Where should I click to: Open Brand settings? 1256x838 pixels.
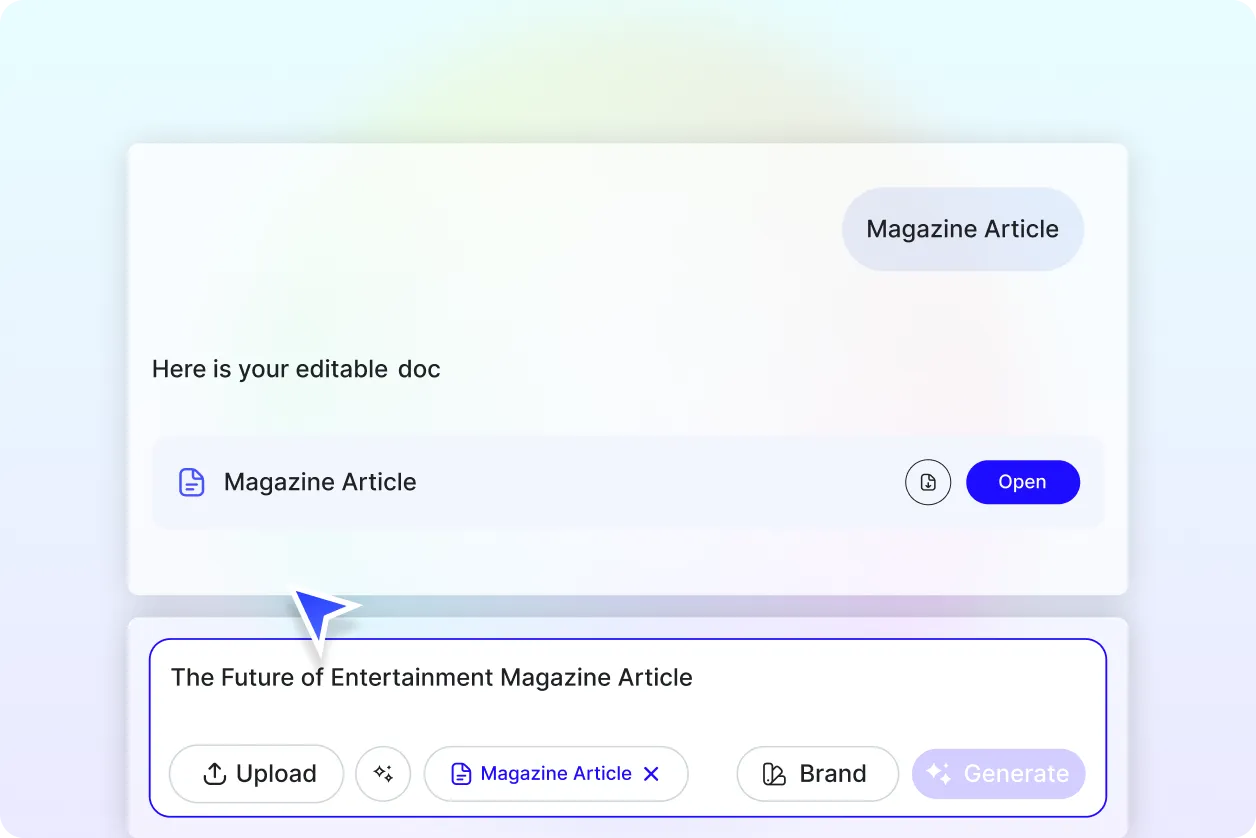(x=817, y=773)
